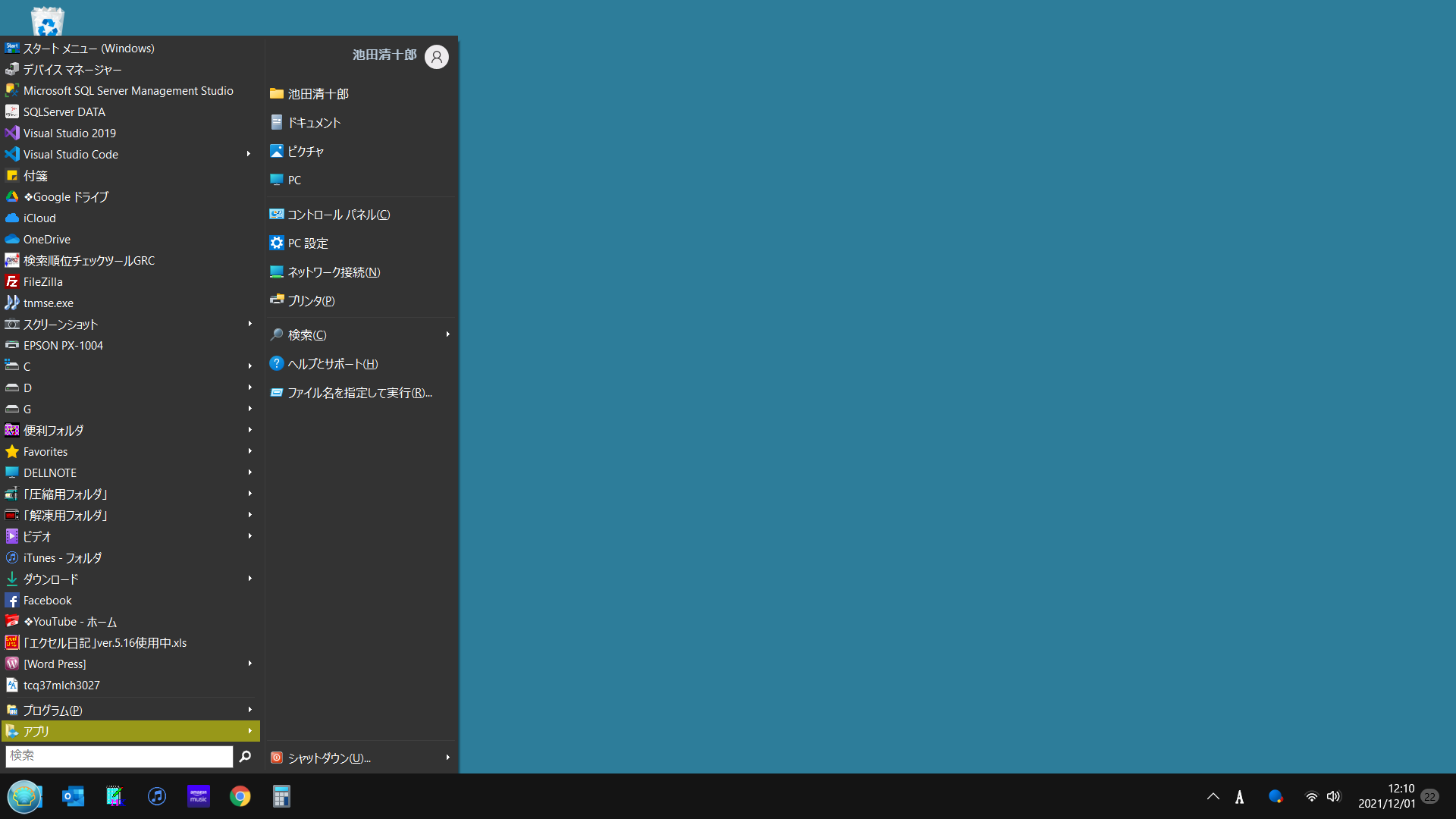Click the FileZilla icon
The image size is (1456, 819).
coord(12,281)
